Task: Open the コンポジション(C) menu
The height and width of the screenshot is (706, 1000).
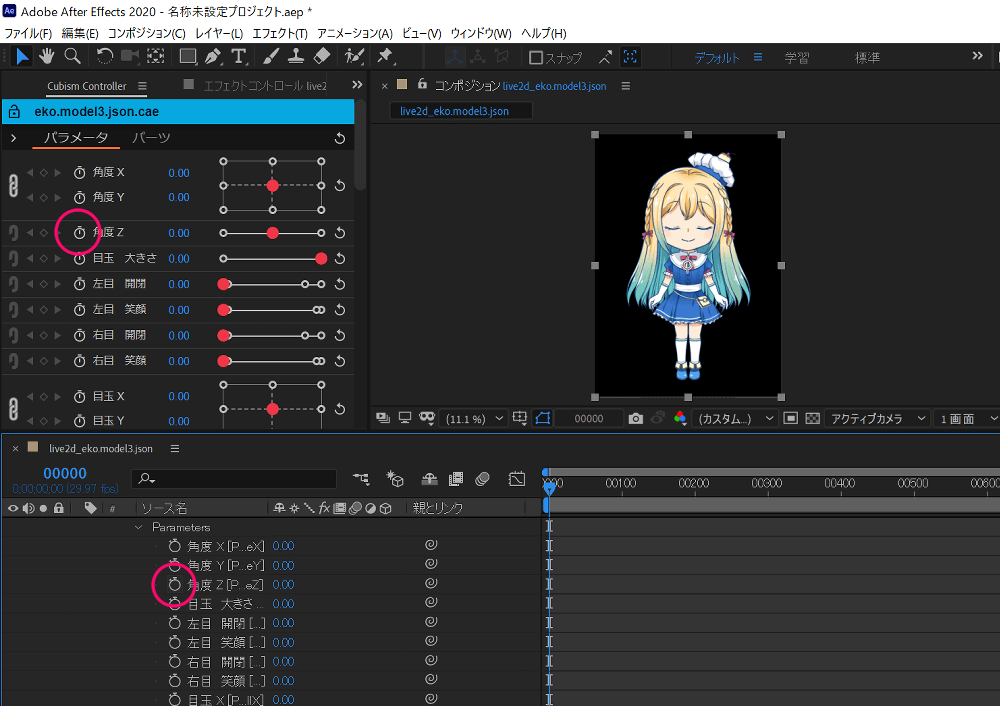Action: [x=147, y=33]
